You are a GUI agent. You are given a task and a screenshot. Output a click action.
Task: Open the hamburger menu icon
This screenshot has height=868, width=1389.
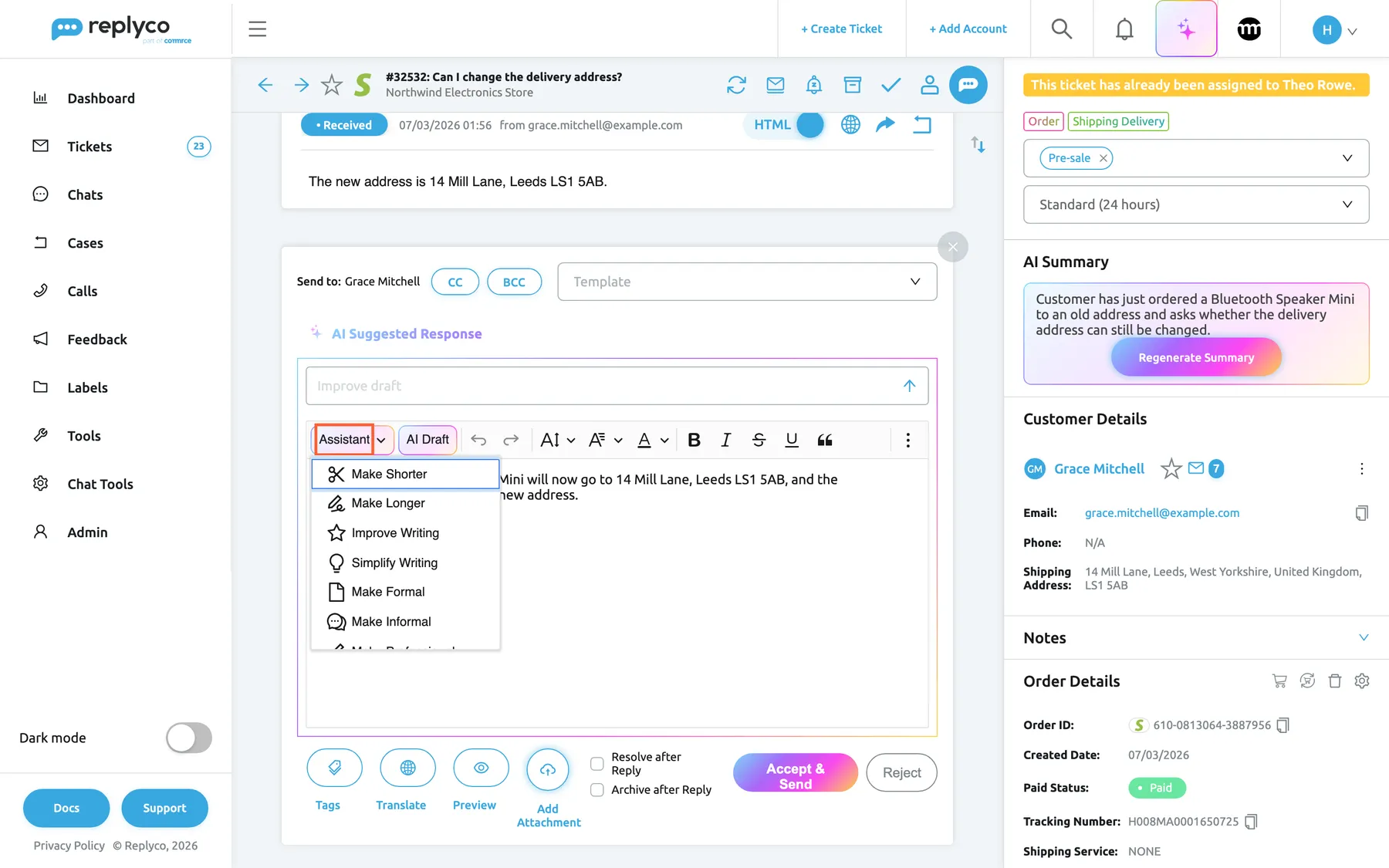tap(257, 29)
